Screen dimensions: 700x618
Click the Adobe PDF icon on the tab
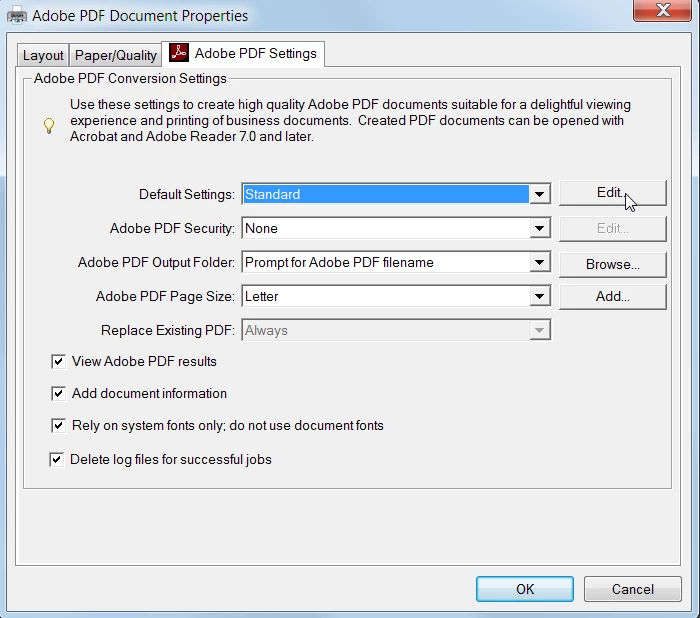179,53
